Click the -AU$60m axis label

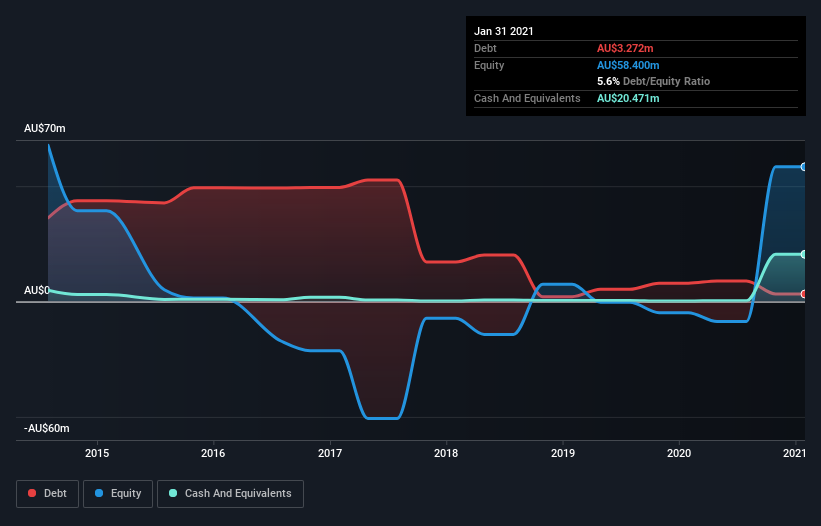[x=47, y=429]
